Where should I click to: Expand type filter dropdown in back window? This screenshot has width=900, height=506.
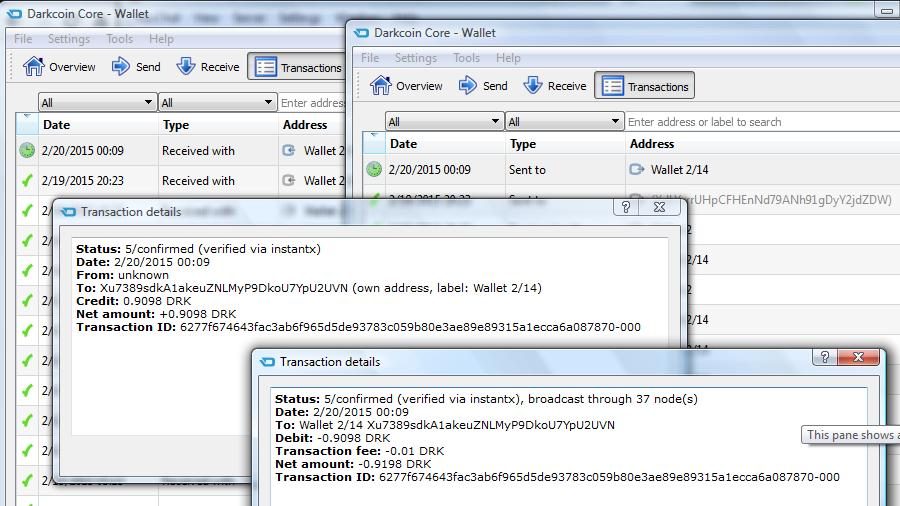[217, 103]
